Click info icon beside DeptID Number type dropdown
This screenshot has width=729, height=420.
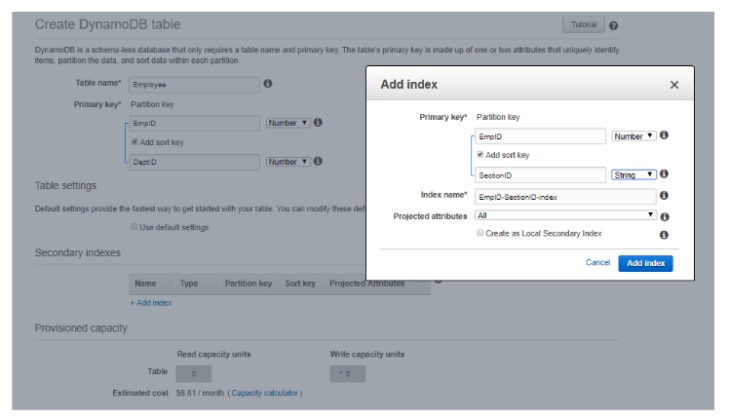coord(318,161)
